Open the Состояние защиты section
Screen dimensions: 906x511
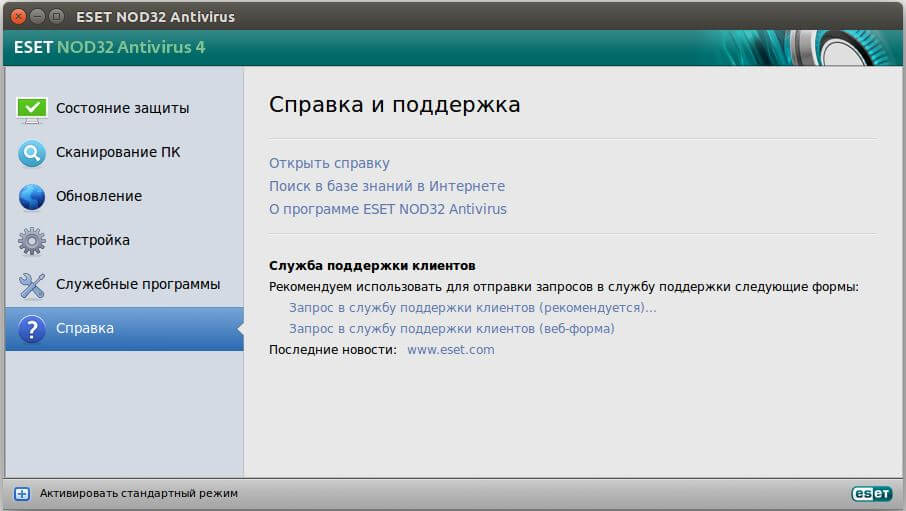pyautogui.click(x=124, y=109)
